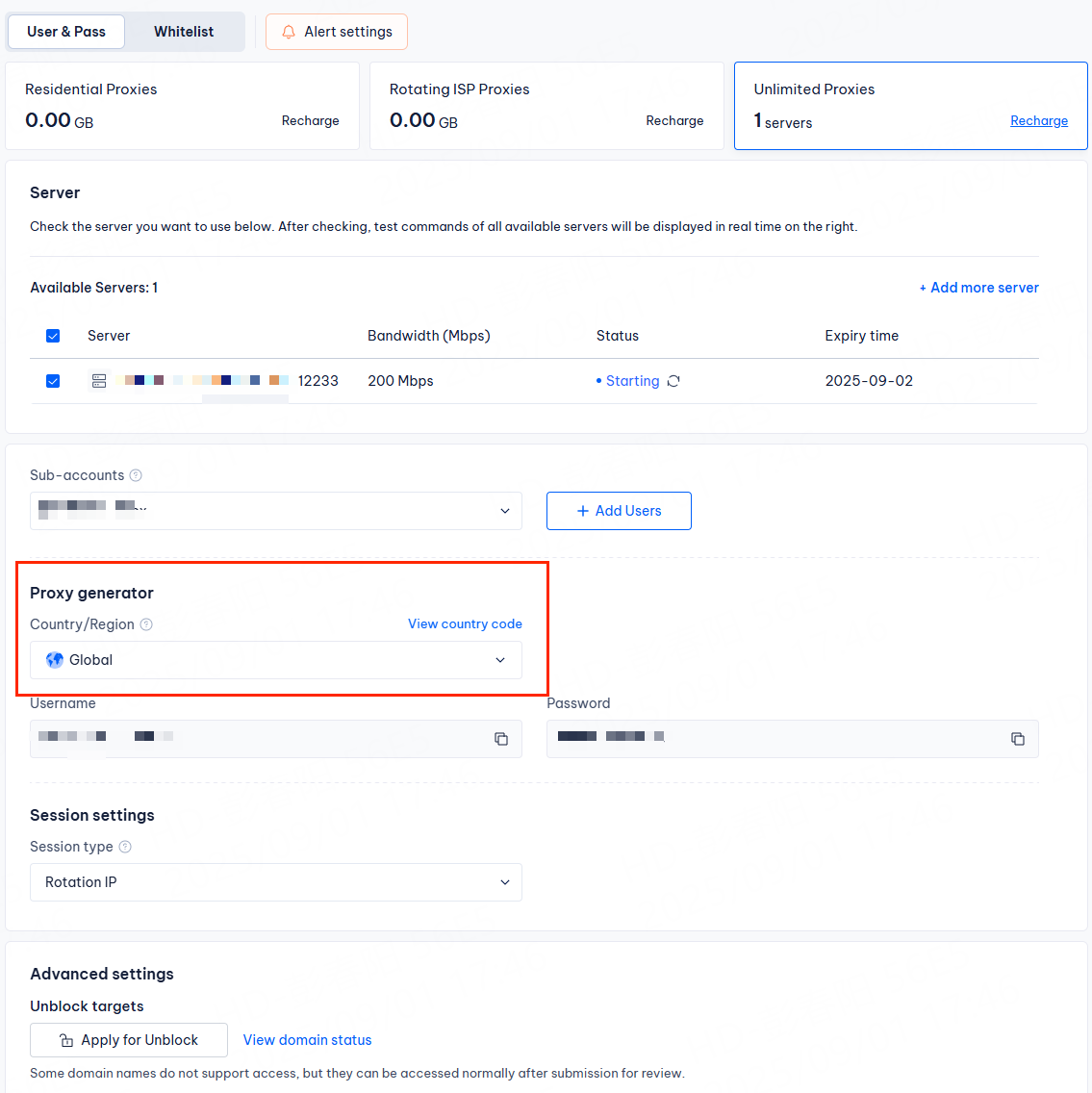Viewport: 1092px width, 1093px height.
Task: Open the View country code link
Action: (465, 624)
